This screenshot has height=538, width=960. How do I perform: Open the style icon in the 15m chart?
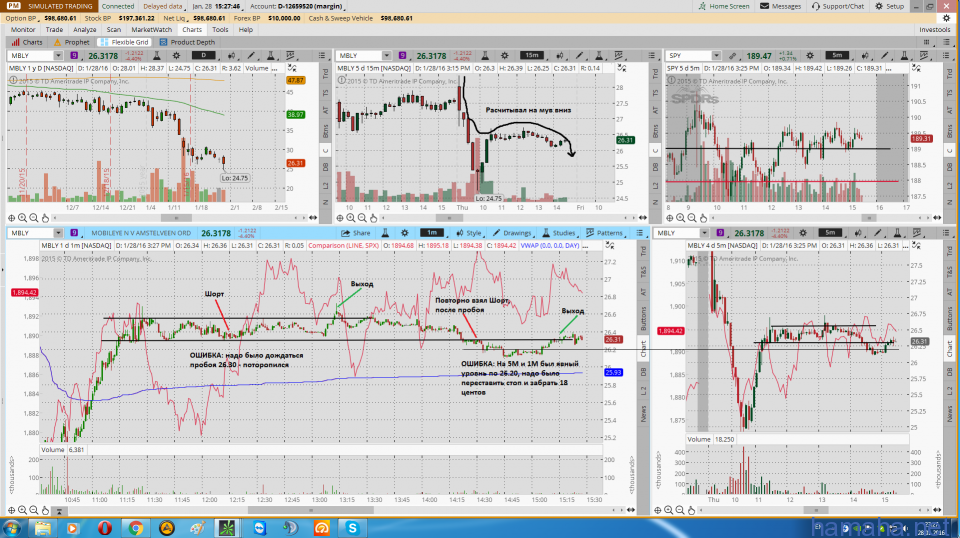click(560, 56)
